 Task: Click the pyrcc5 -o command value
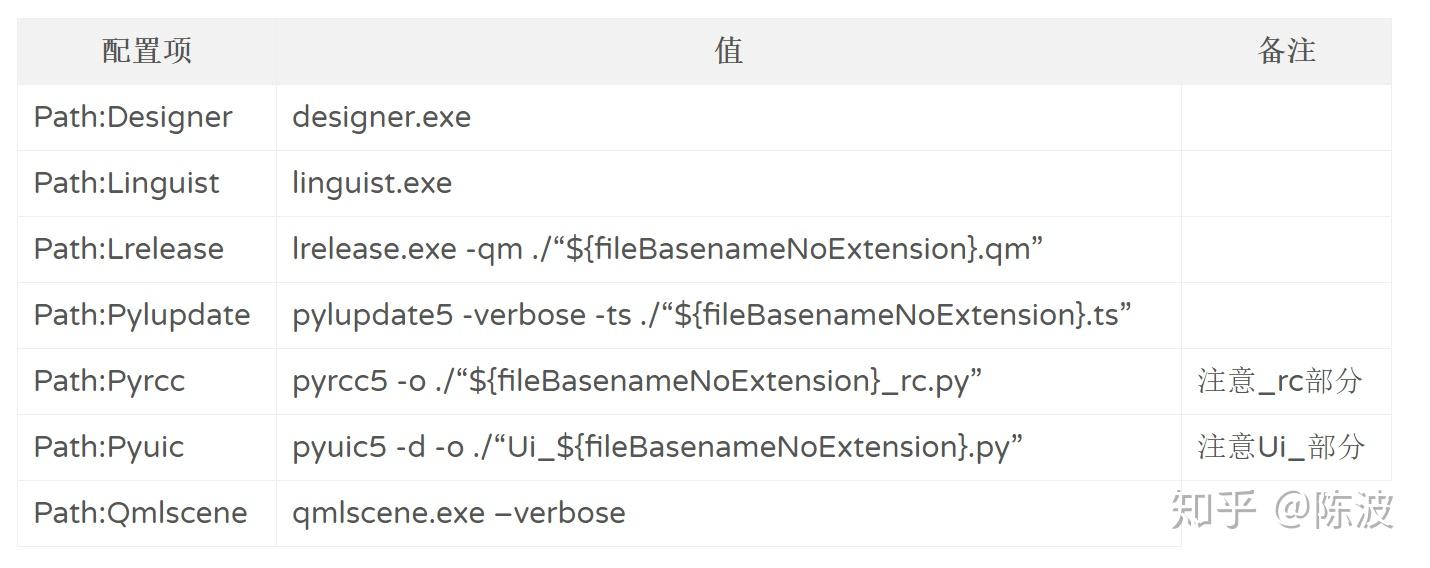(637, 381)
